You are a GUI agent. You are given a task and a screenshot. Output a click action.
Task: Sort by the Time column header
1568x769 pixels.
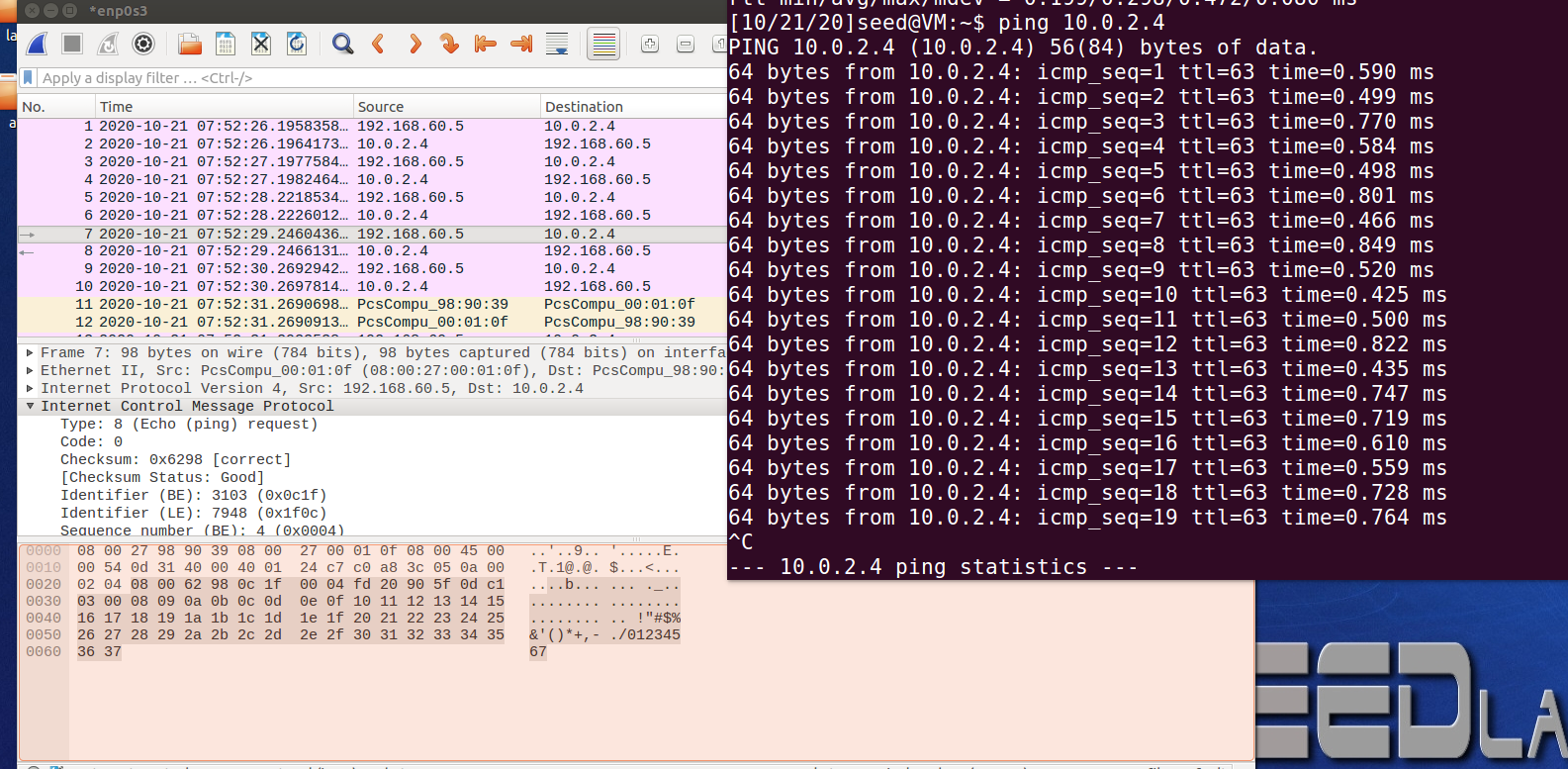click(224, 107)
